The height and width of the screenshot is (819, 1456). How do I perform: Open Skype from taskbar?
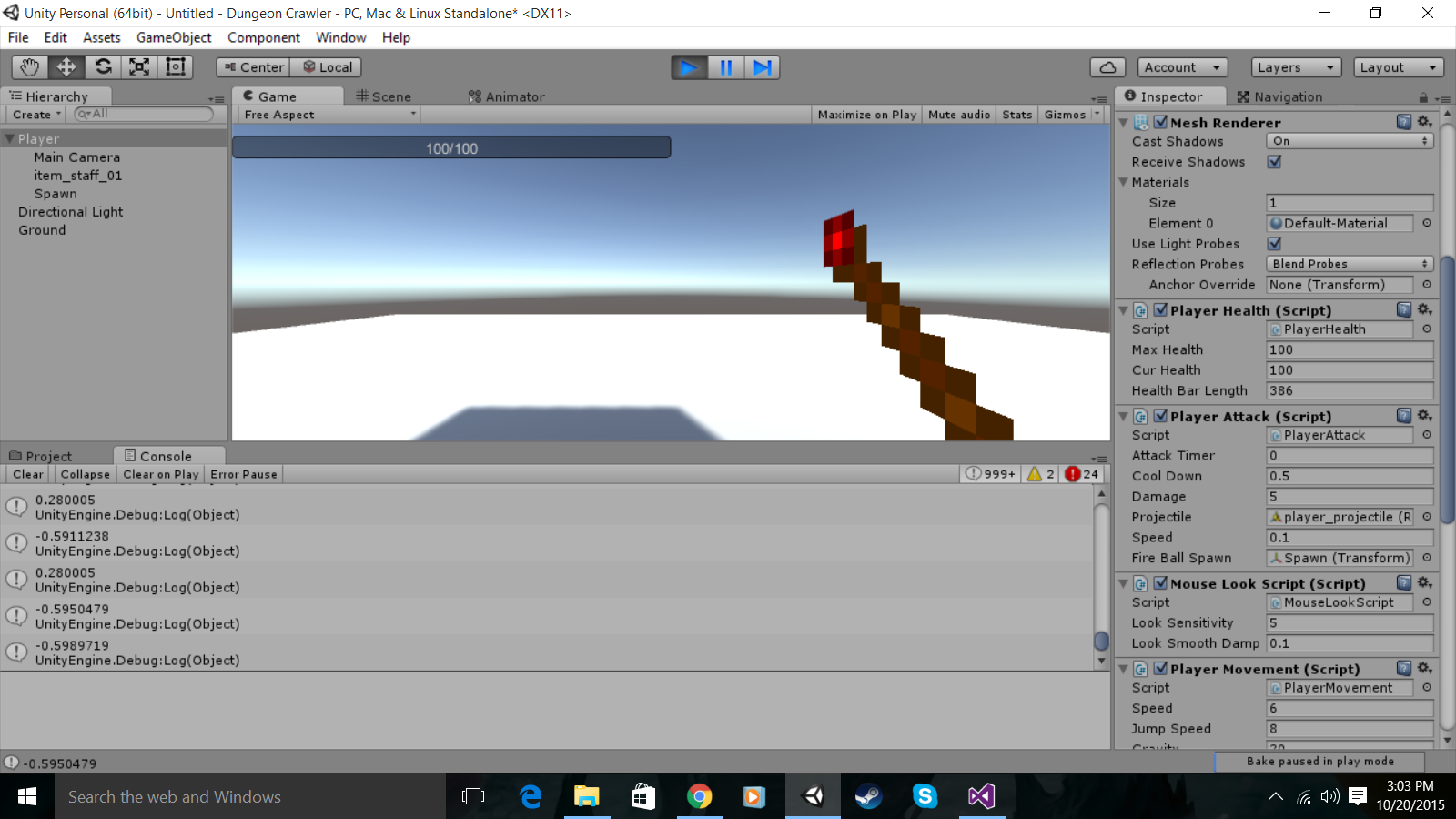pos(925,797)
